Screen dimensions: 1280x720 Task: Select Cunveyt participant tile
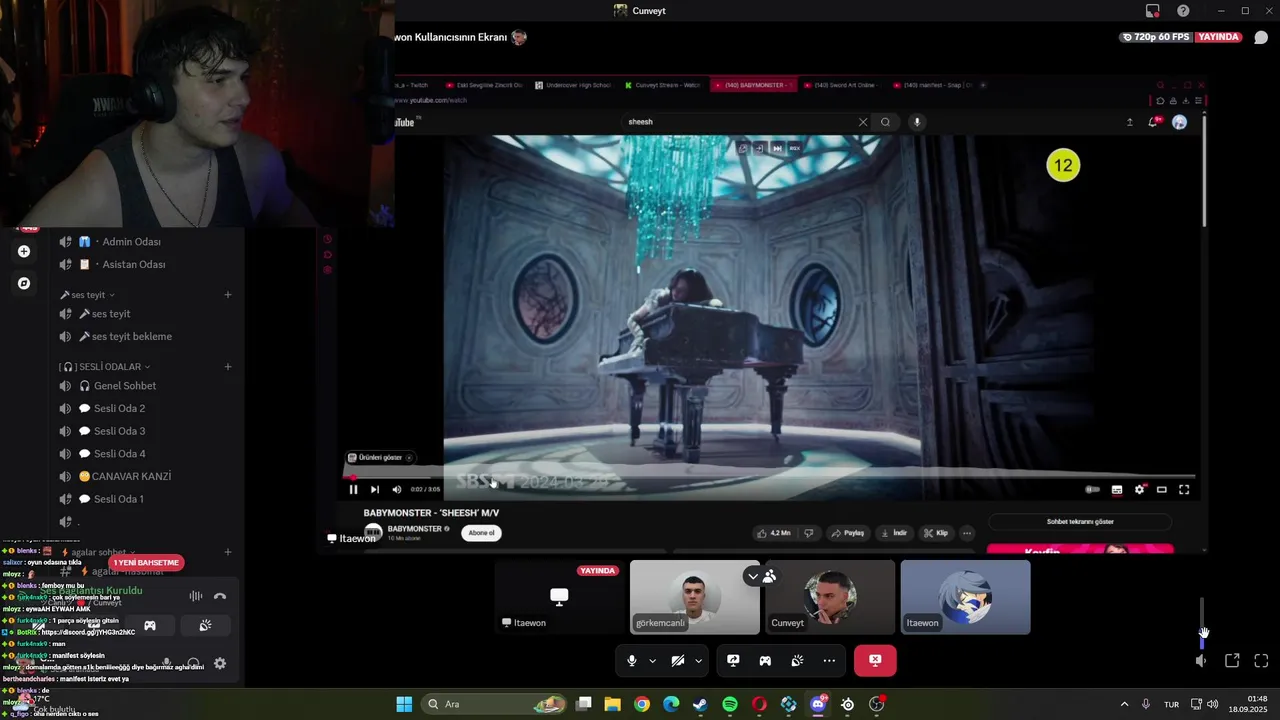tap(830, 597)
